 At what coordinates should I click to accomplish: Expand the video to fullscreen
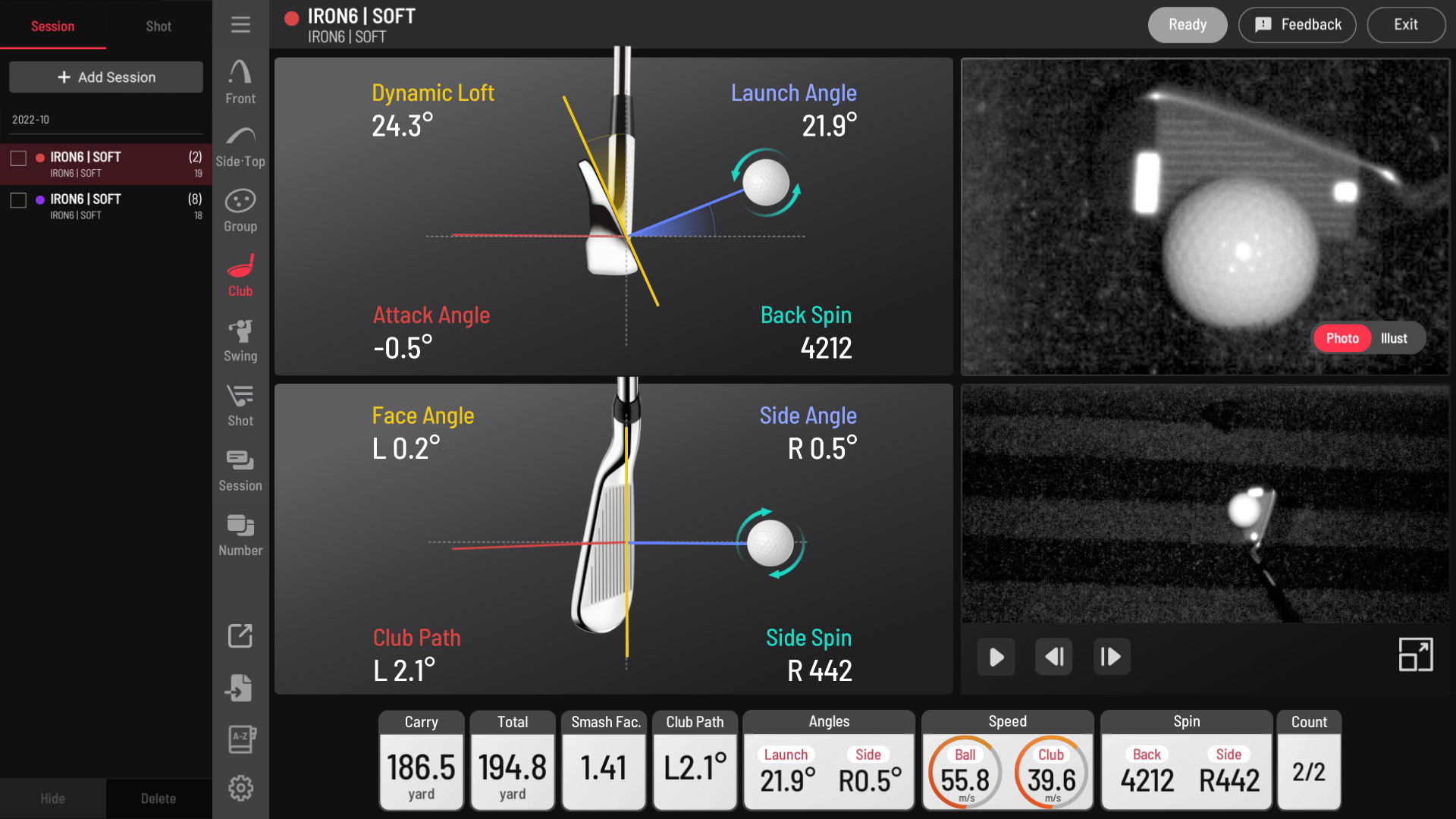click(x=1415, y=654)
